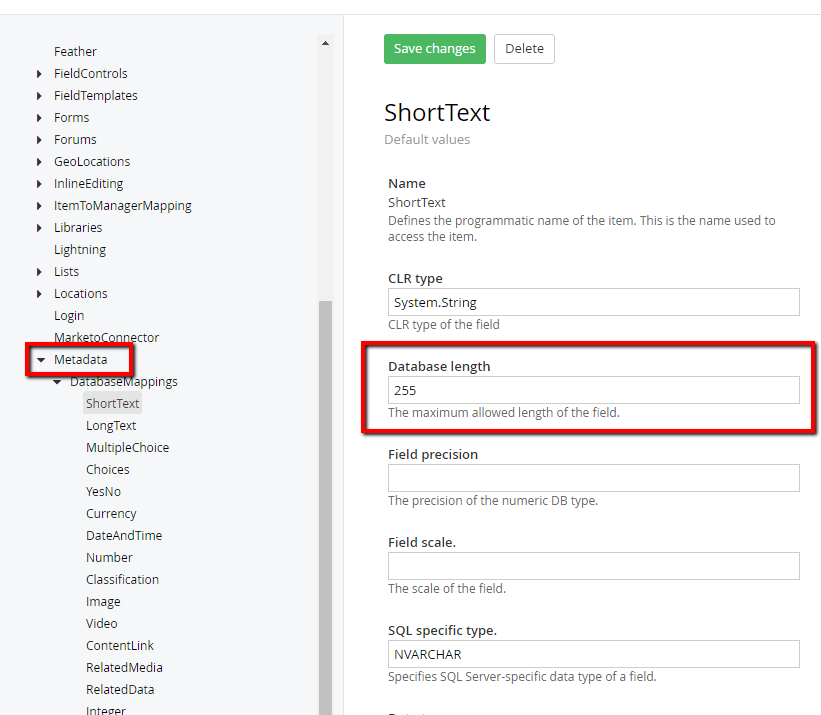Open the Lists tree item
This screenshot has width=821, height=715.
click(66, 271)
